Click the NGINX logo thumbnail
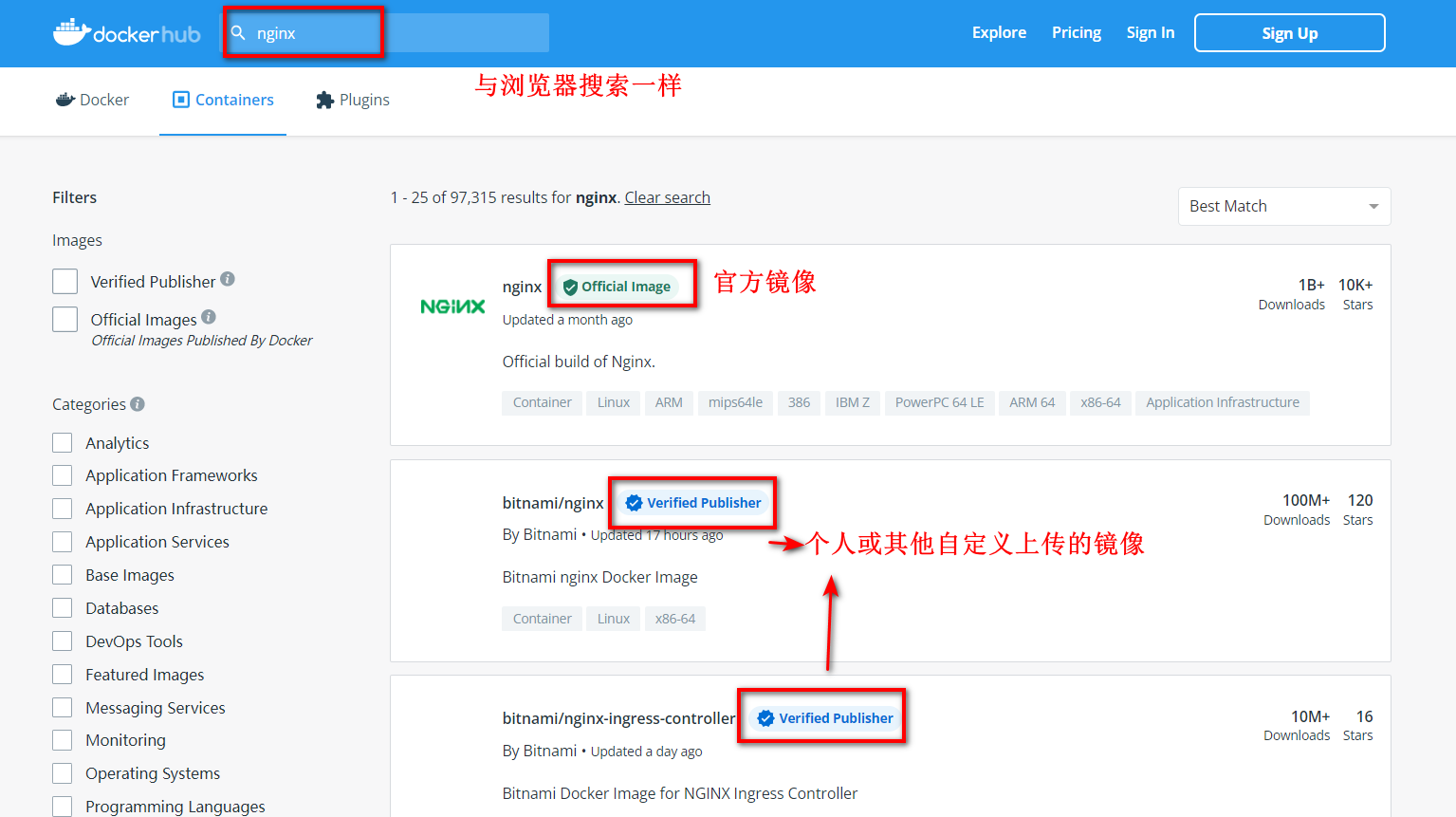Viewport: 1456px width, 817px height. [x=452, y=306]
